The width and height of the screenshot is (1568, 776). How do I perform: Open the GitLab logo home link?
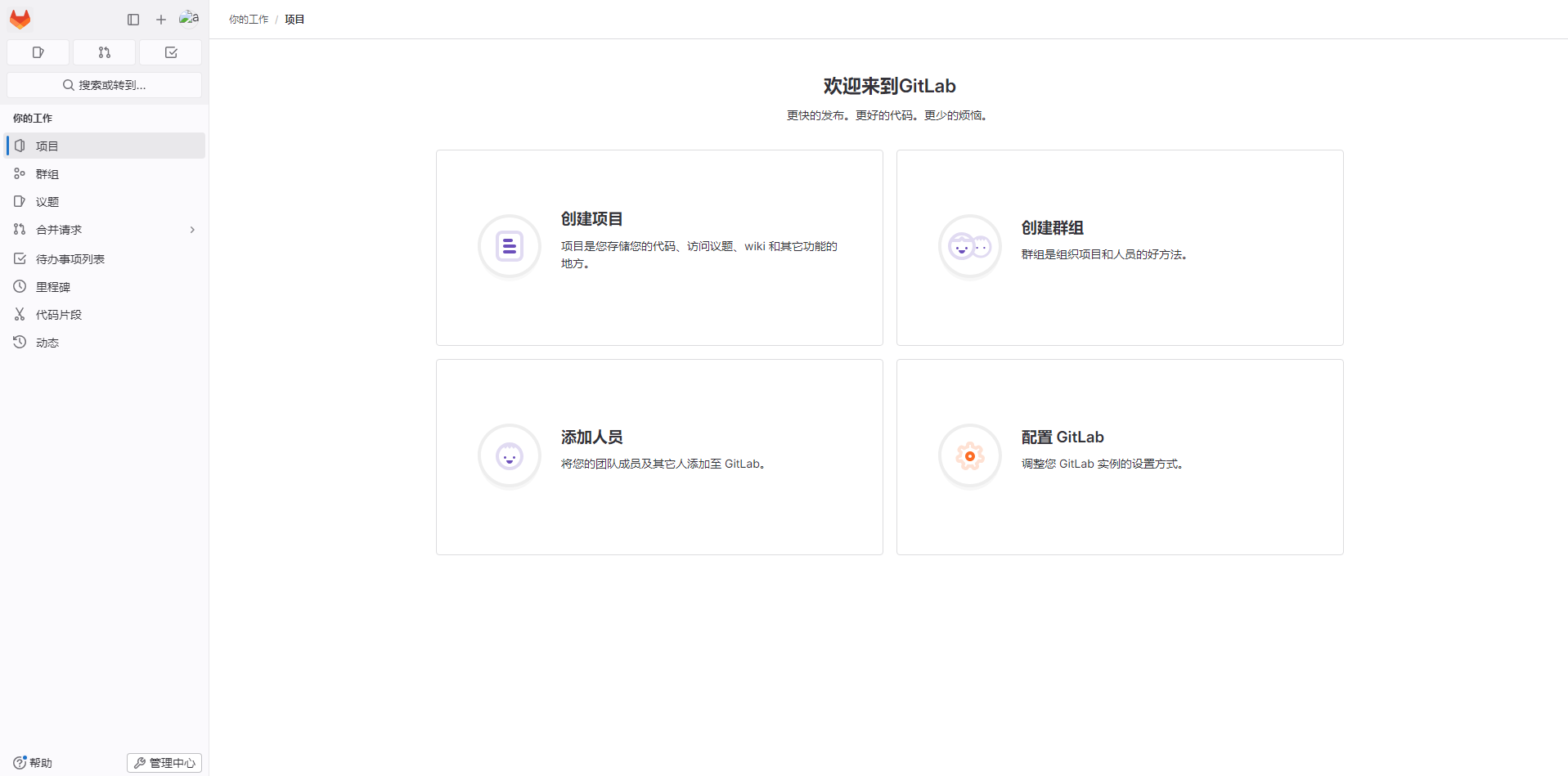point(20,19)
